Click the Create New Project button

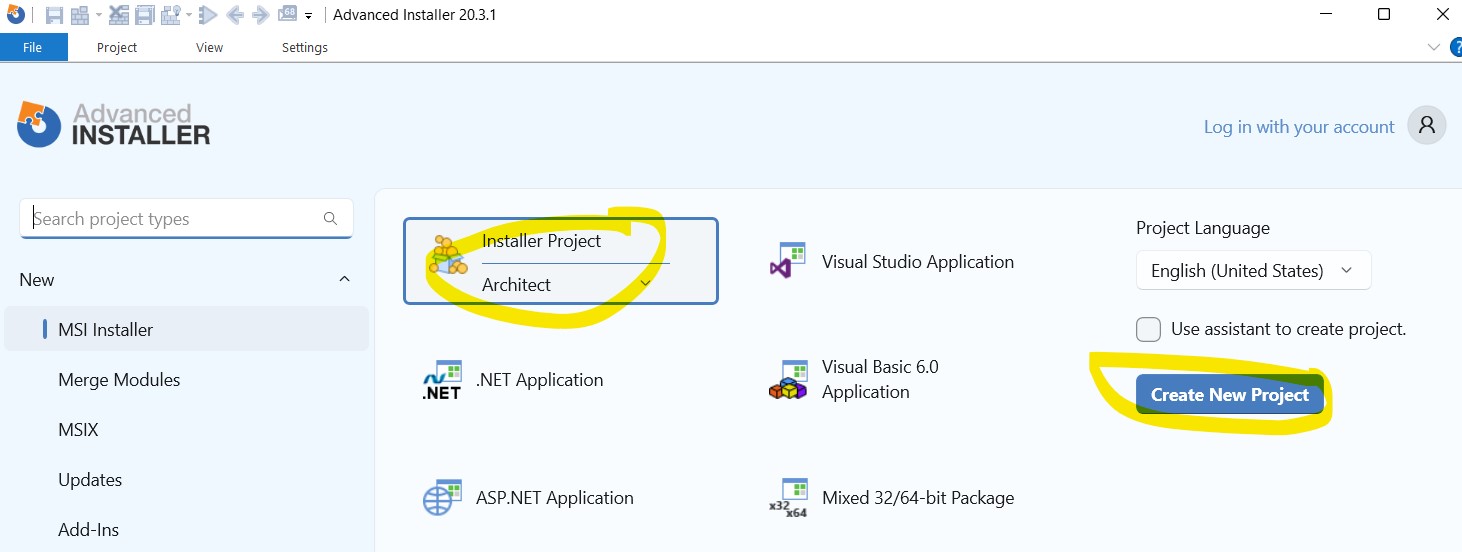coord(1229,395)
